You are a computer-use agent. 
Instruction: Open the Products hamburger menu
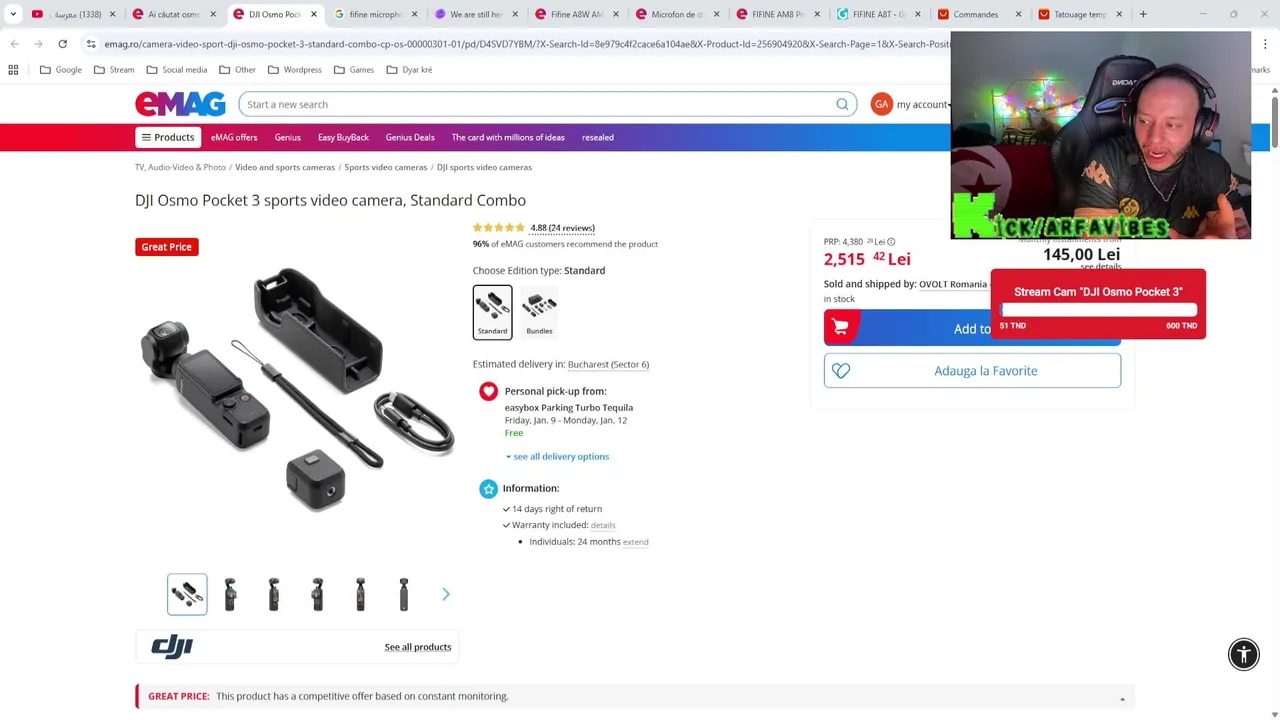[x=168, y=137]
